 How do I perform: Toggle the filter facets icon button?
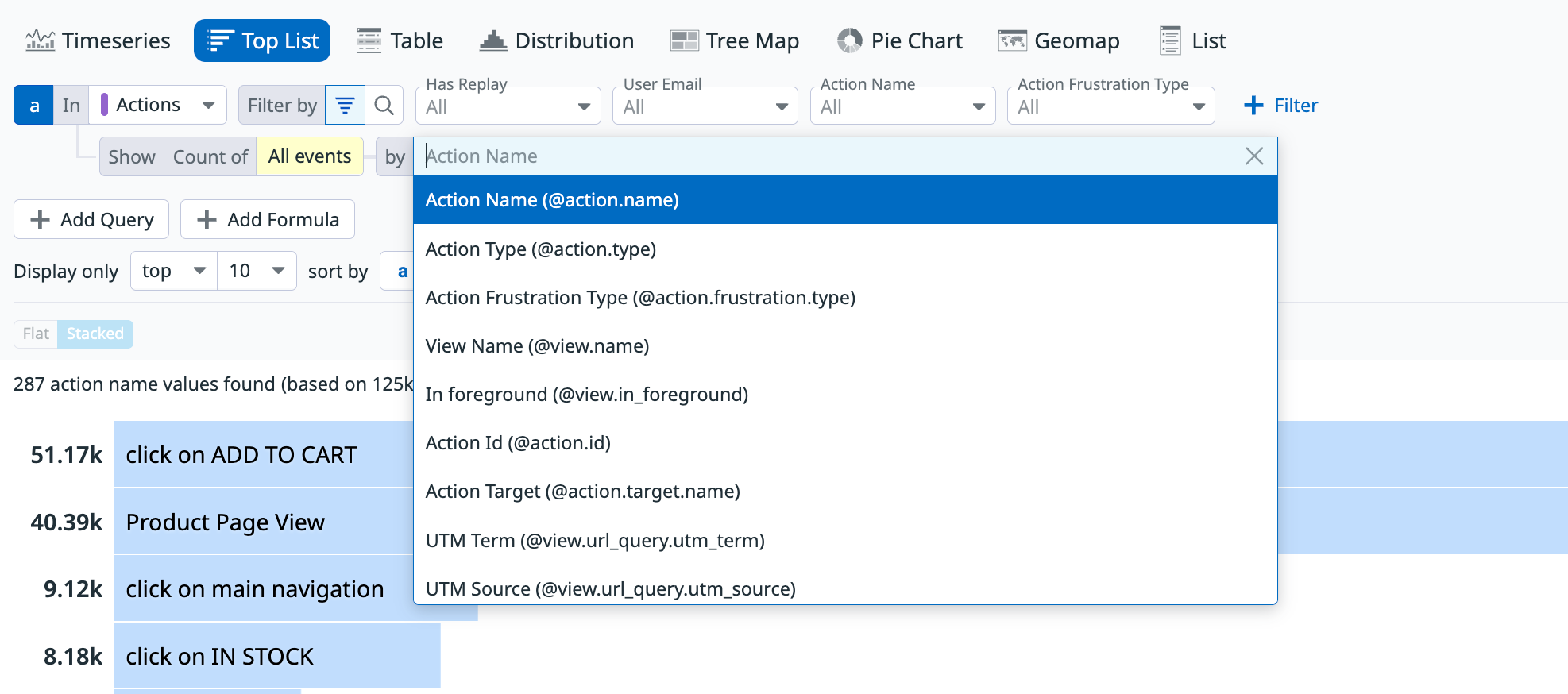click(345, 106)
